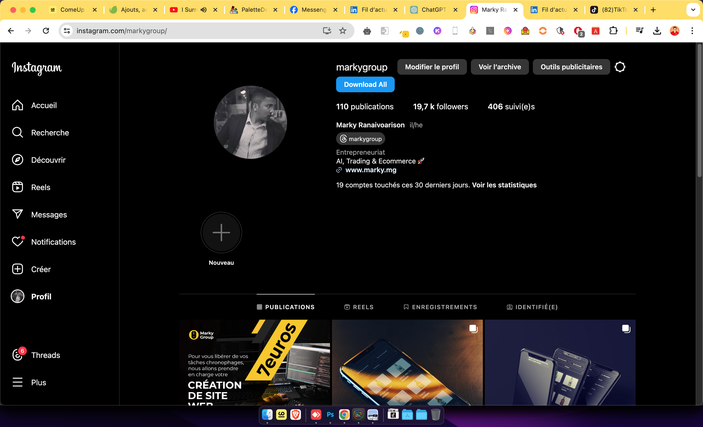Bookmark this page with star icon
Viewport: 703px width, 427px height.
tap(343, 31)
